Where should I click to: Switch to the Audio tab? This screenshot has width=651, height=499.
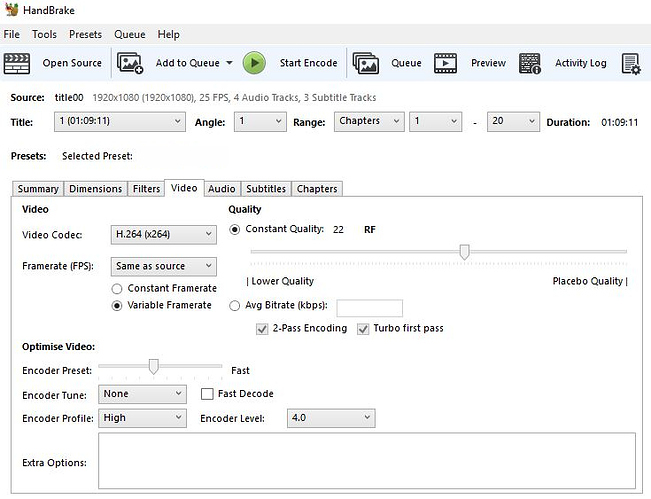222,189
